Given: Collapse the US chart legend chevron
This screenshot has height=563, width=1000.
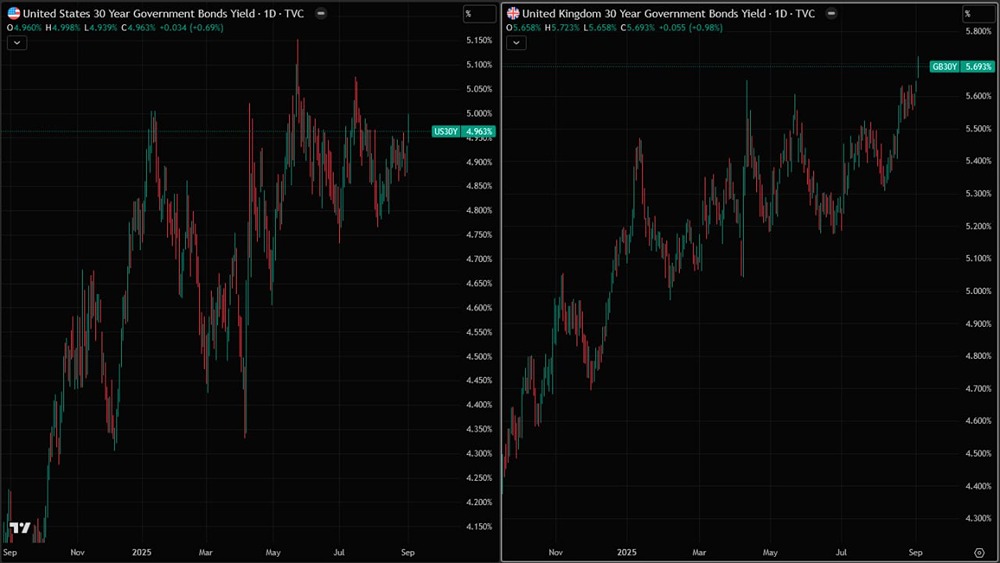Looking at the screenshot, I should coord(17,43).
